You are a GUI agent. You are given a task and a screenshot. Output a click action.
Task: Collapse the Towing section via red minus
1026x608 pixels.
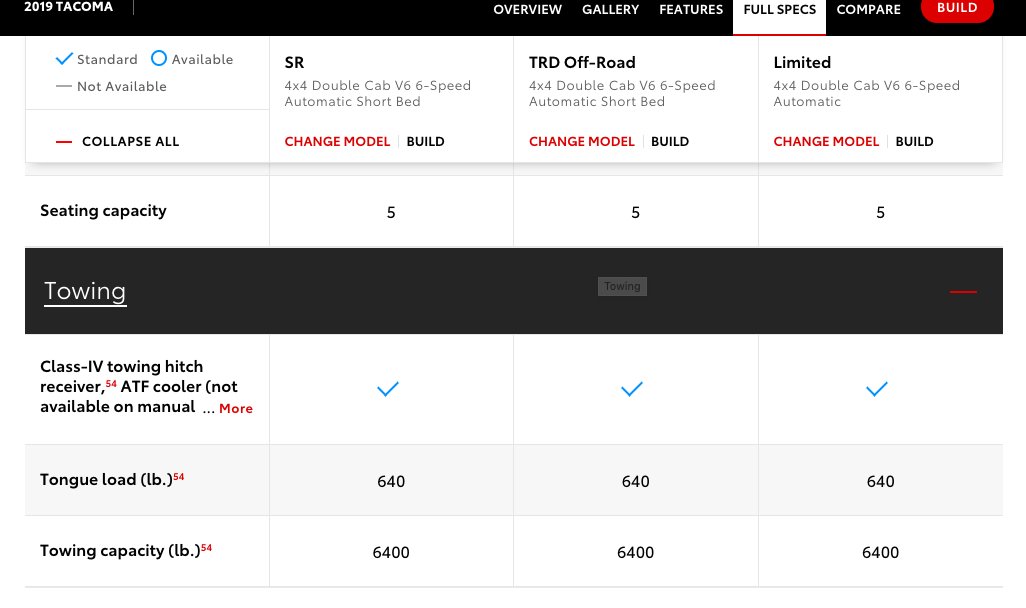click(963, 291)
